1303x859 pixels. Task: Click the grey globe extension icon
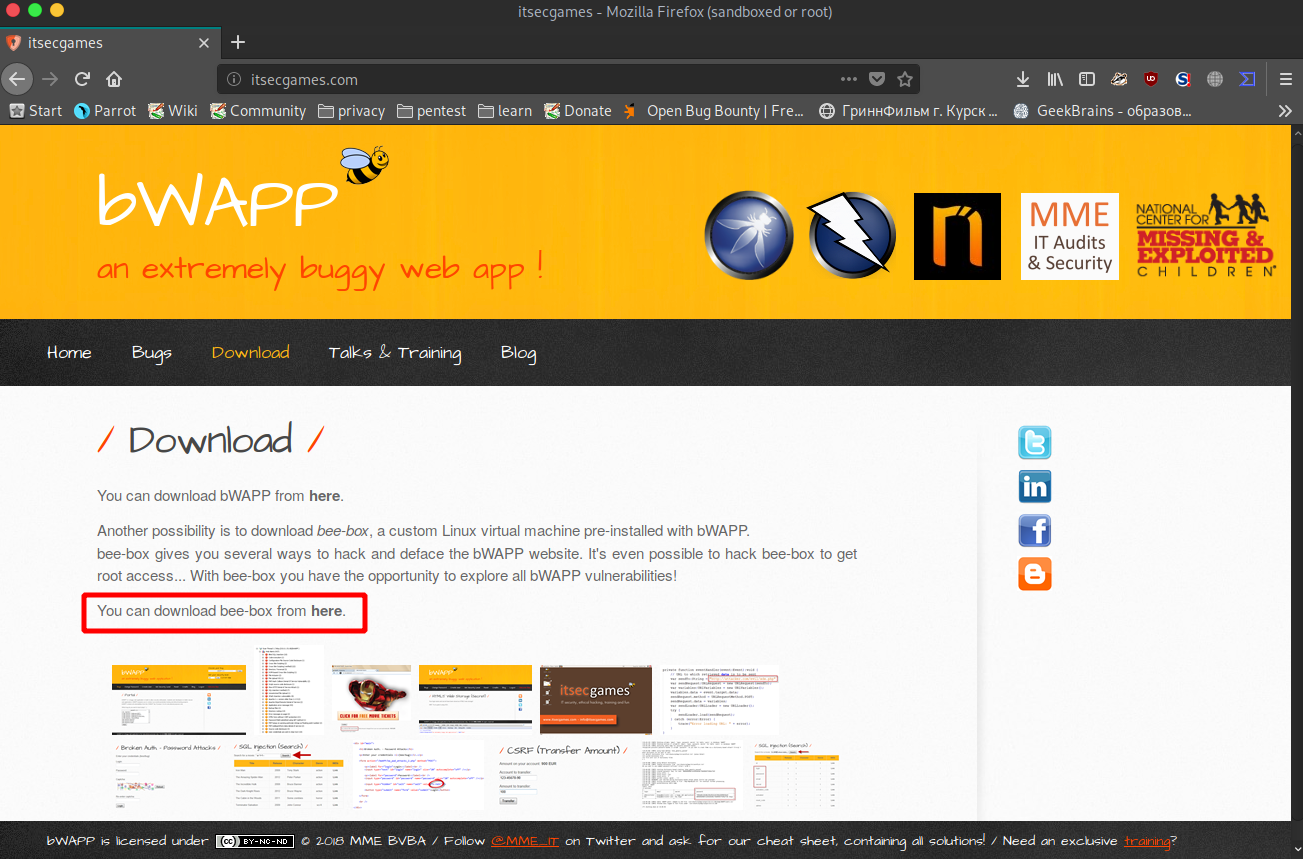pos(1215,79)
